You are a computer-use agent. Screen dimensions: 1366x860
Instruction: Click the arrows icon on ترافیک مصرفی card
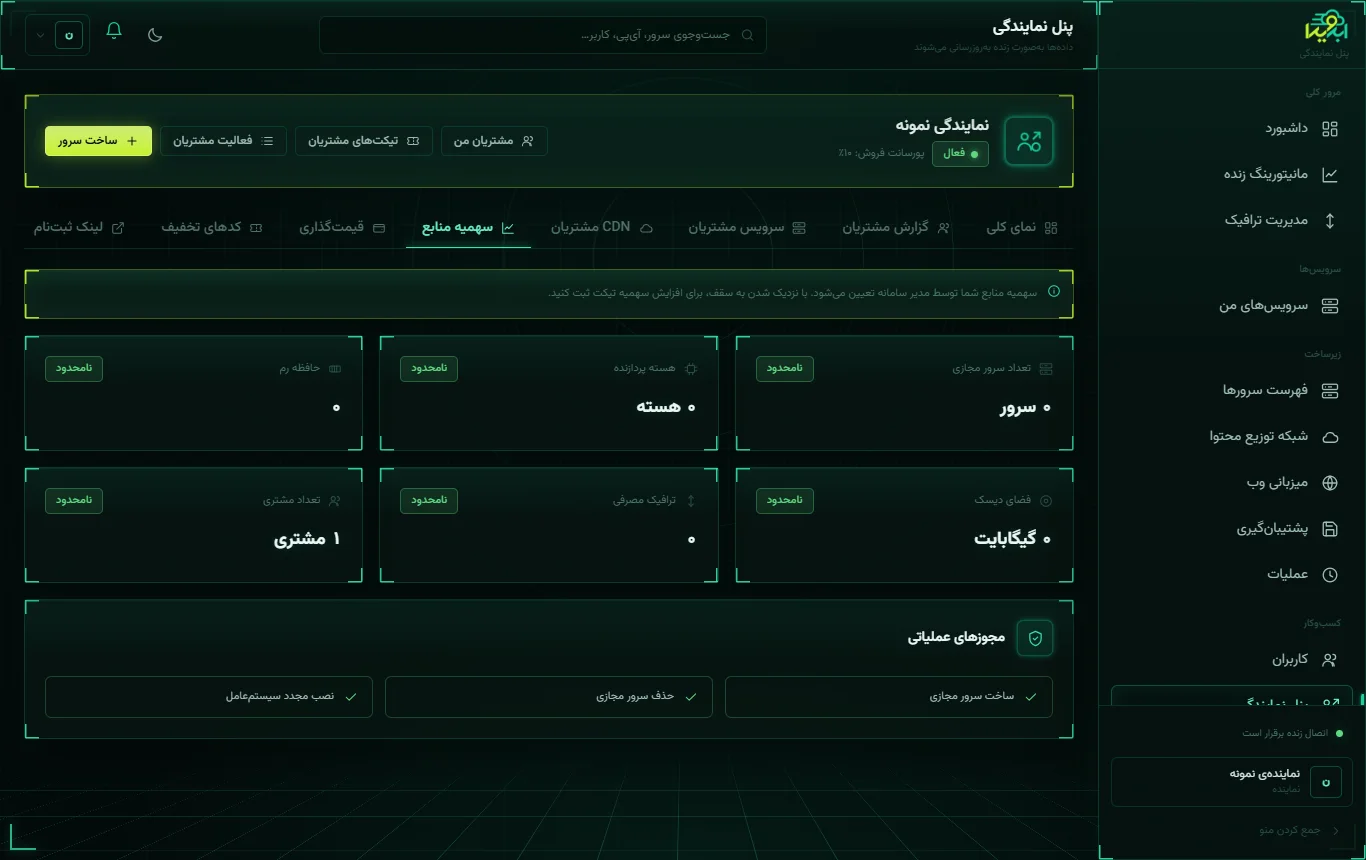[x=691, y=500]
